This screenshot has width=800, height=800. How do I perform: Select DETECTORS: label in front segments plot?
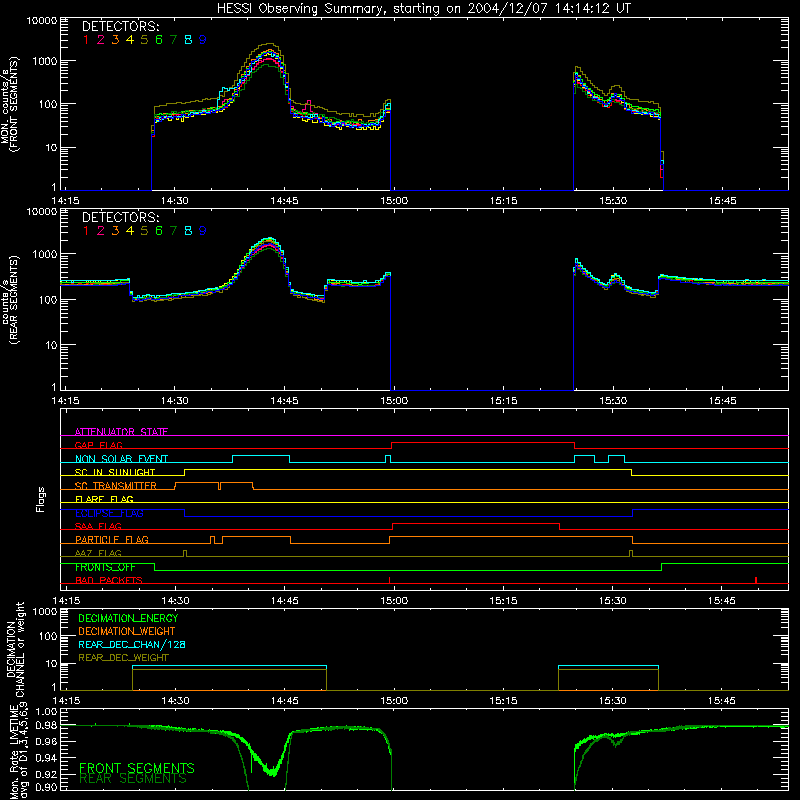click(x=120, y=26)
